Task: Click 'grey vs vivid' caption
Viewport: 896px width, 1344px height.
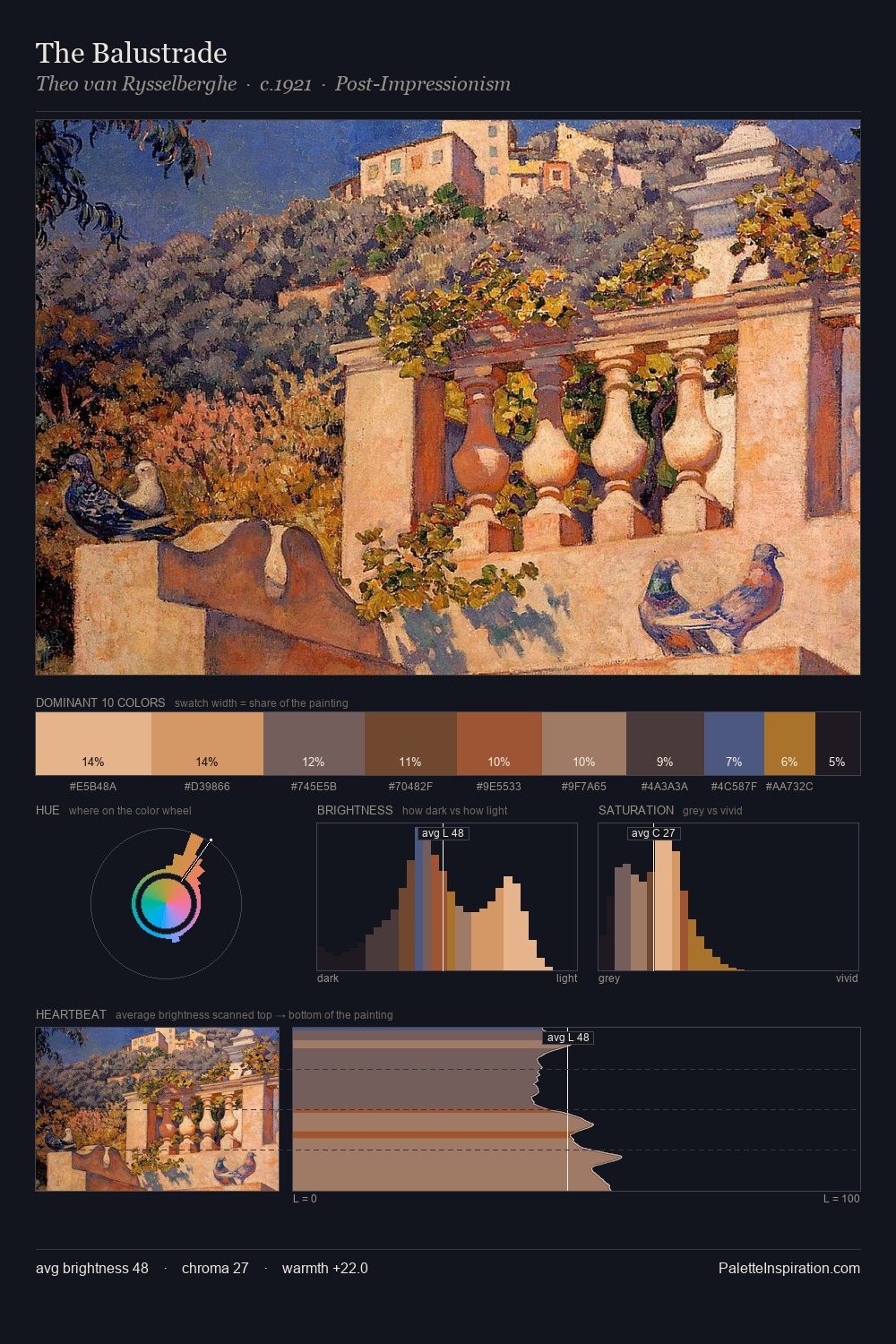Action: coord(712,811)
